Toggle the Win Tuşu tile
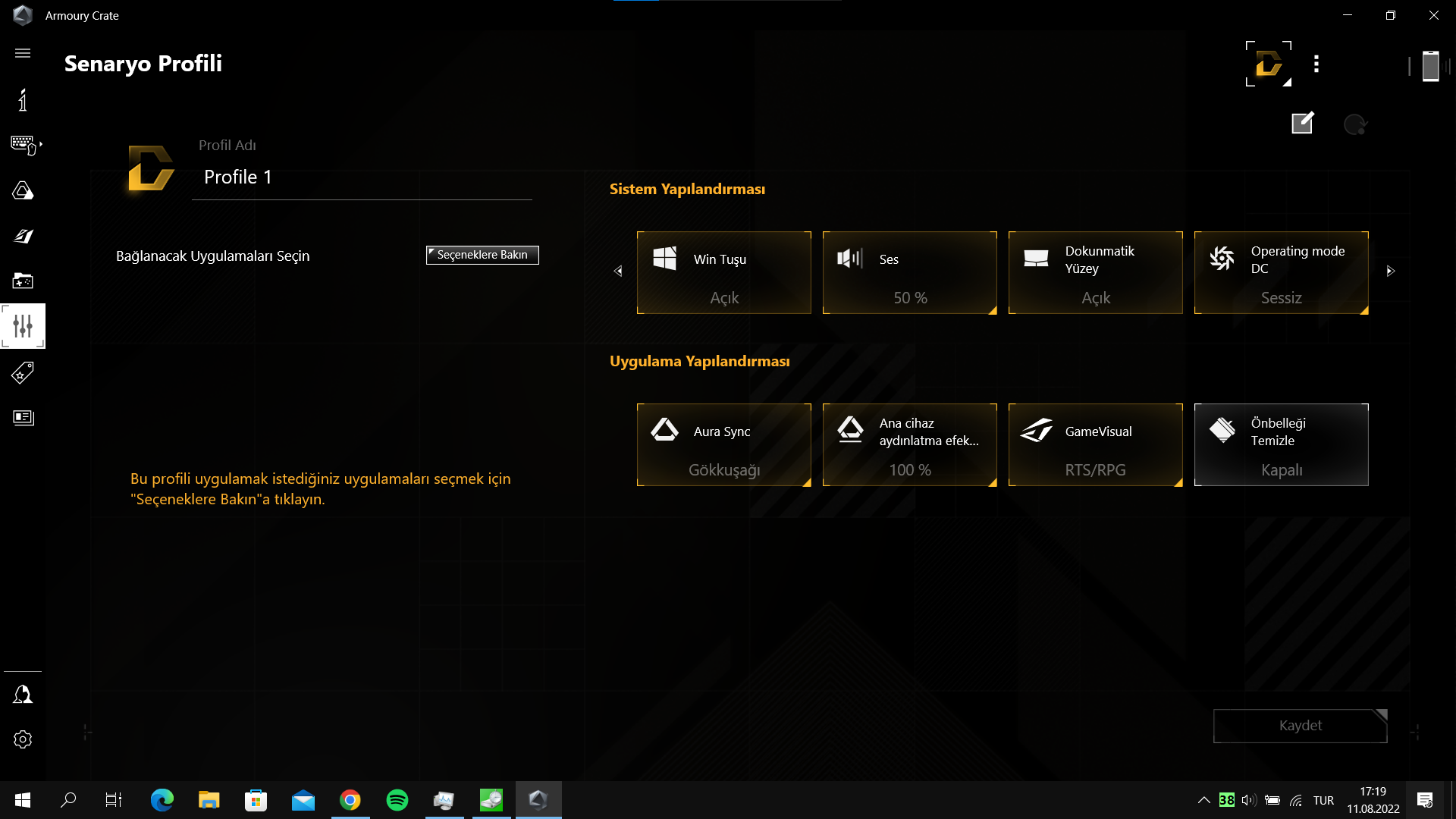The height and width of the screenshot is (819, 1456). point(723,272)
